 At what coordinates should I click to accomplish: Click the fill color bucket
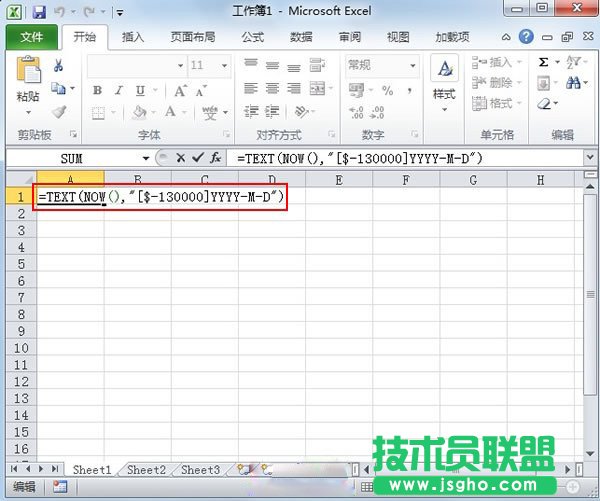[139, 113]
